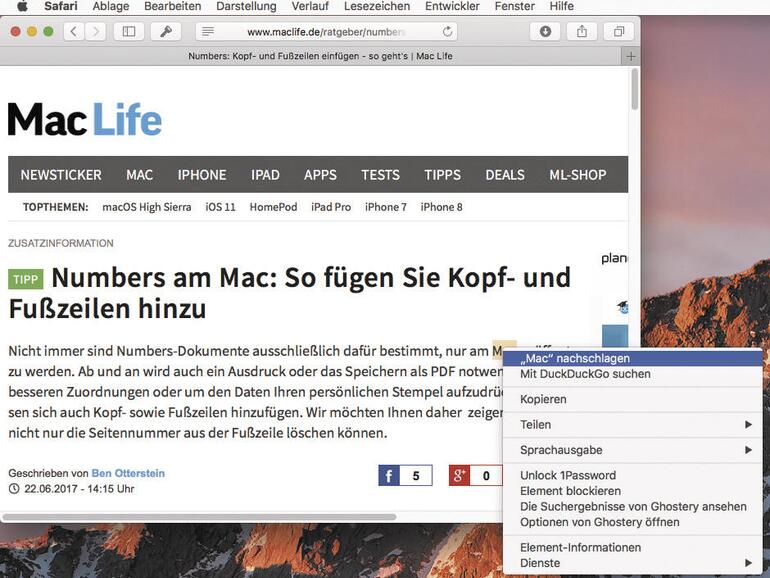This screenshot has width=770, height=578.
Task: Open the Safari menu
Action: pyautogui.click(x=60, y=6)
